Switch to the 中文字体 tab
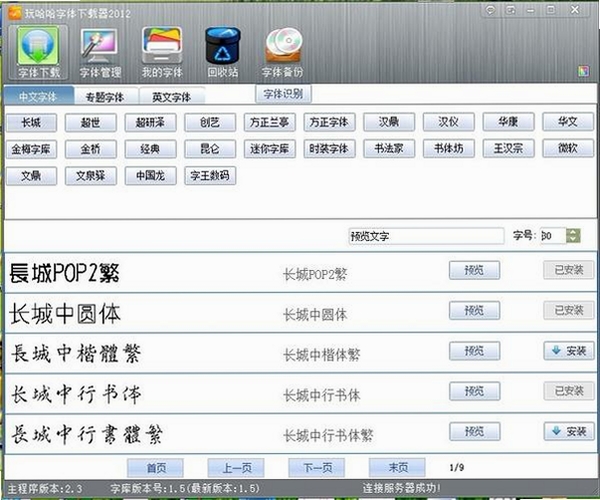600x500 pixels. pyautogui.click(x=38, y=96)
